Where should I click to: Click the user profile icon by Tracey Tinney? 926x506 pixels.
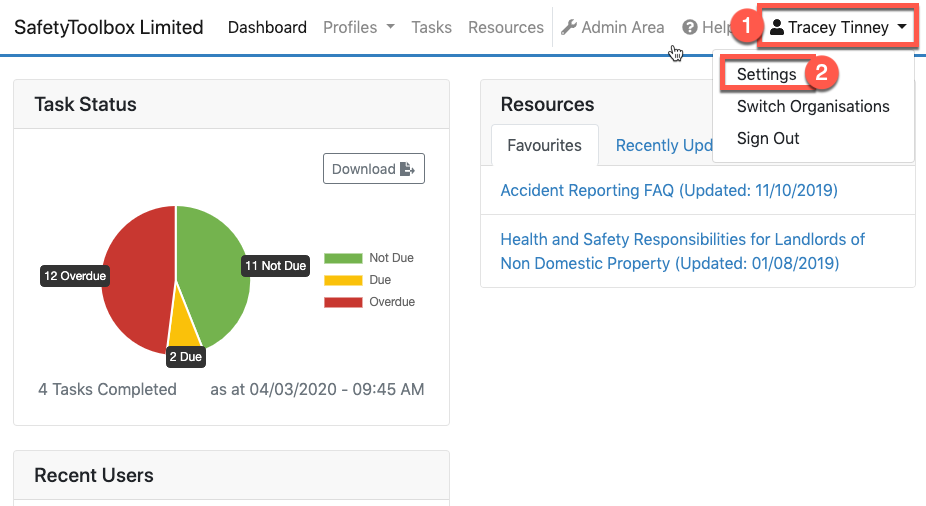tap(776, 28)
